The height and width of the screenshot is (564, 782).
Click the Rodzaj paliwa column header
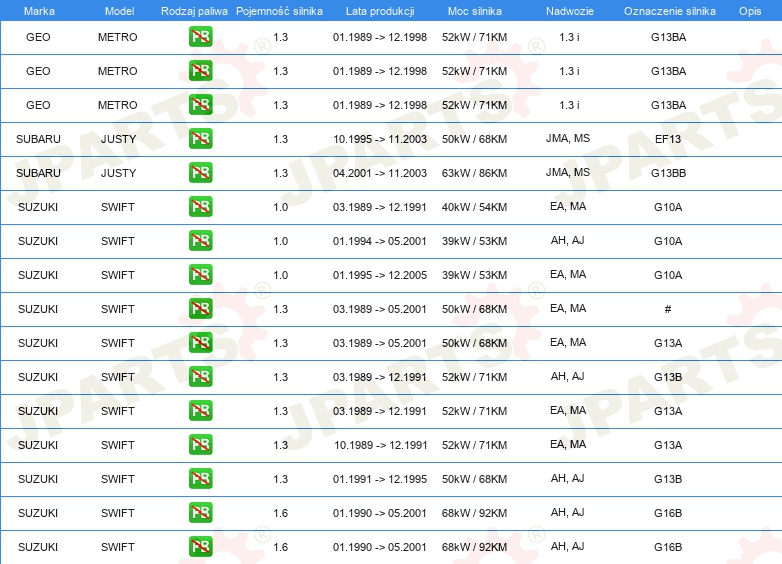194,11
